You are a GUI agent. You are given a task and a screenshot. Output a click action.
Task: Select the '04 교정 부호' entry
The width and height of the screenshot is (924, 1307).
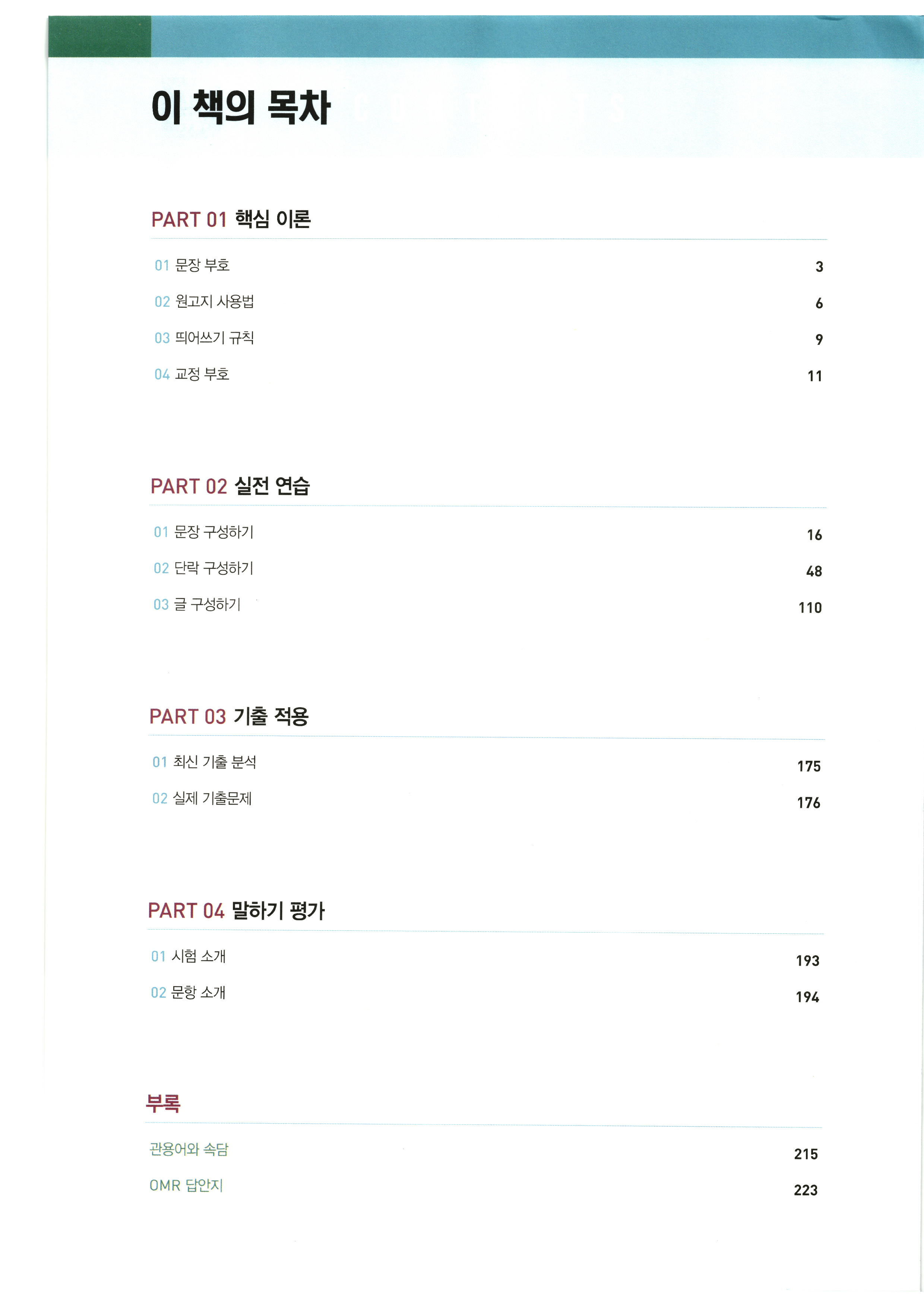[192, 374]
